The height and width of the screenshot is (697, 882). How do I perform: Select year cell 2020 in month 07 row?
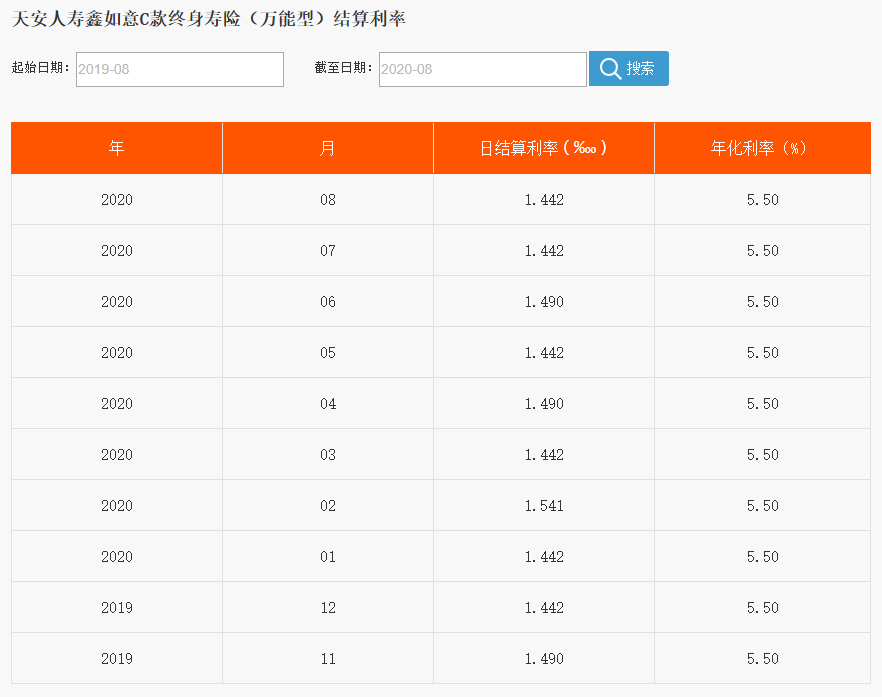(117, 250)
